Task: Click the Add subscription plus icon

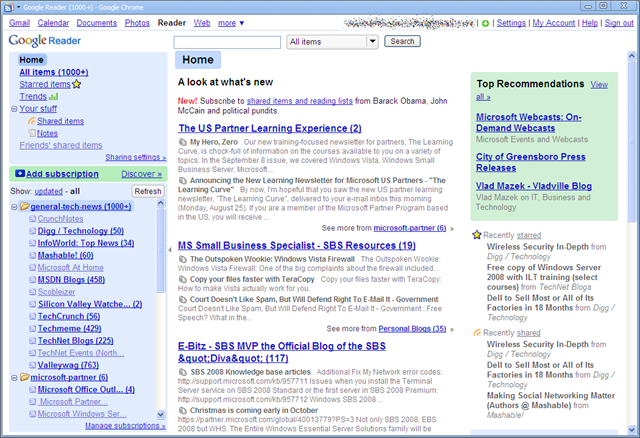Action: coord(20,173)
